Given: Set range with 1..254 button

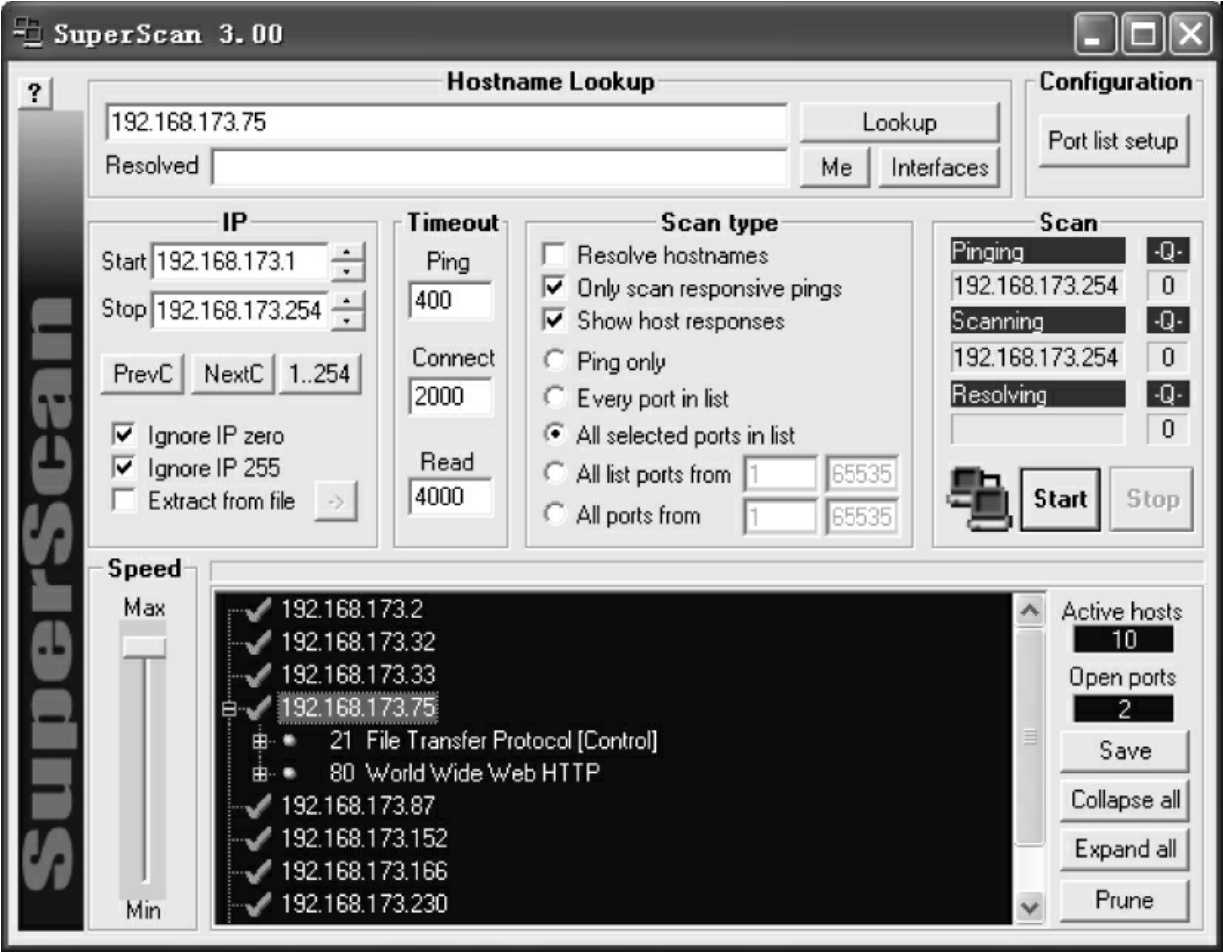Looking at the screenshot, I should click(x=320, y=374).
